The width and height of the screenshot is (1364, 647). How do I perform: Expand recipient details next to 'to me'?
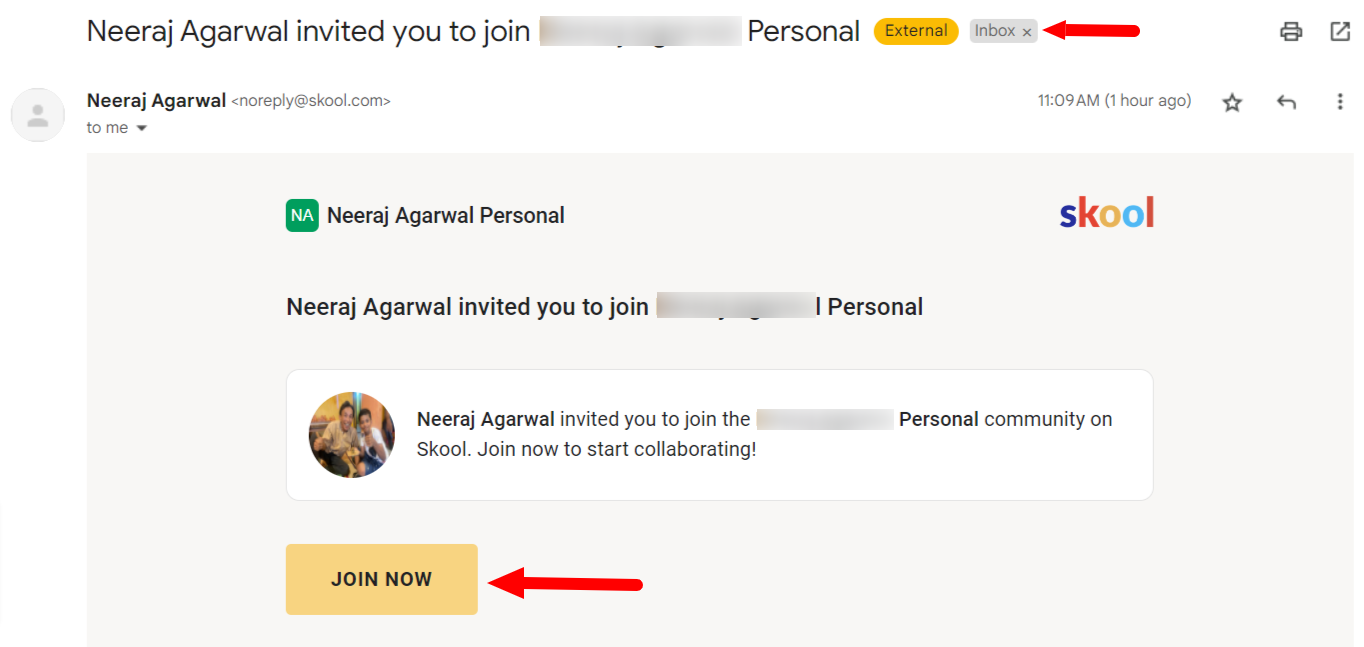pos(141,128)
